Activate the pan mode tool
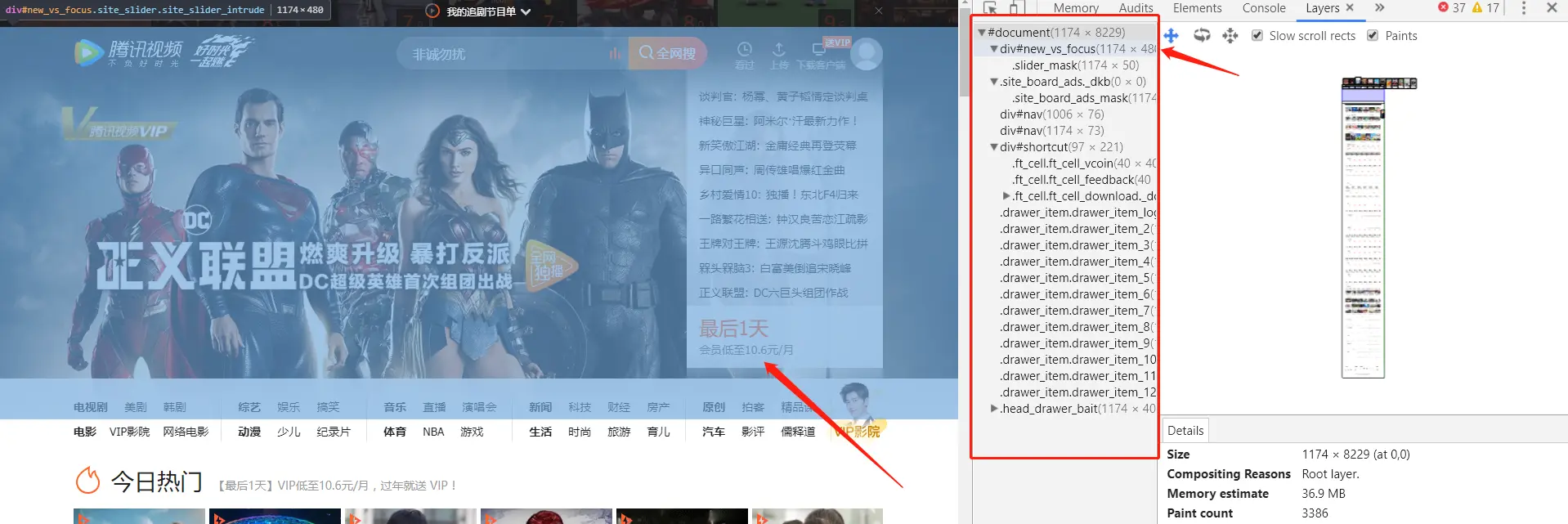The width and height of the screenshot is (1568, 524). coord(1172,36)
